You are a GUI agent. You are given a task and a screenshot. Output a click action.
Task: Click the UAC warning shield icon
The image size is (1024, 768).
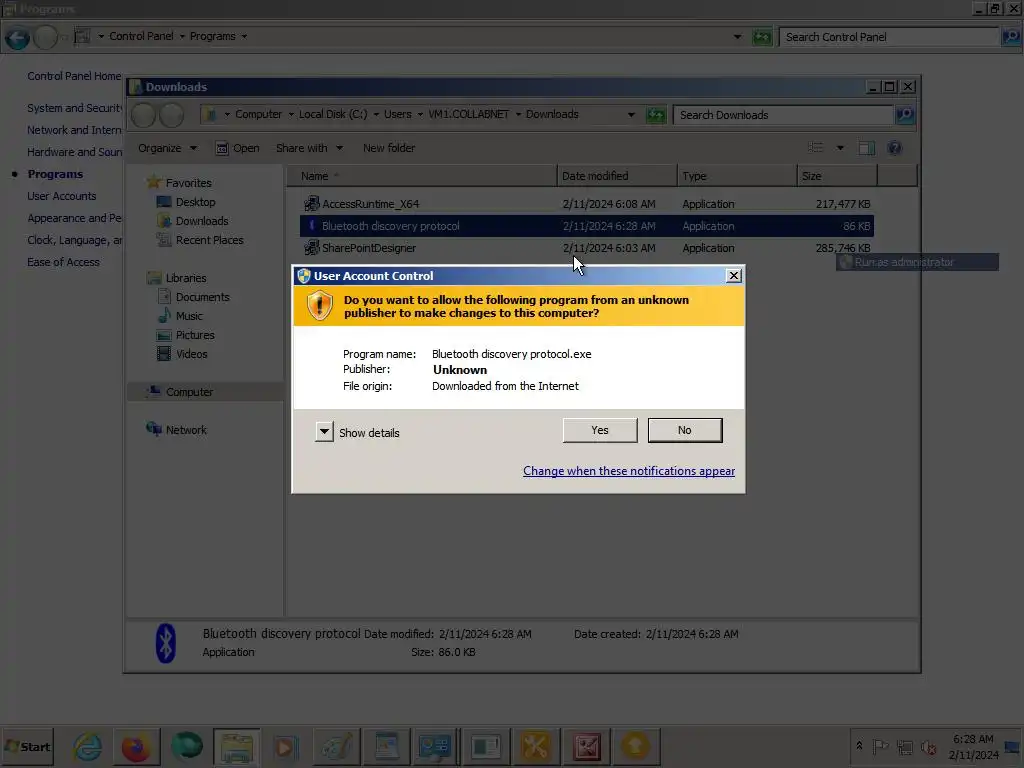pyautogui.click(x=319, y=306)
